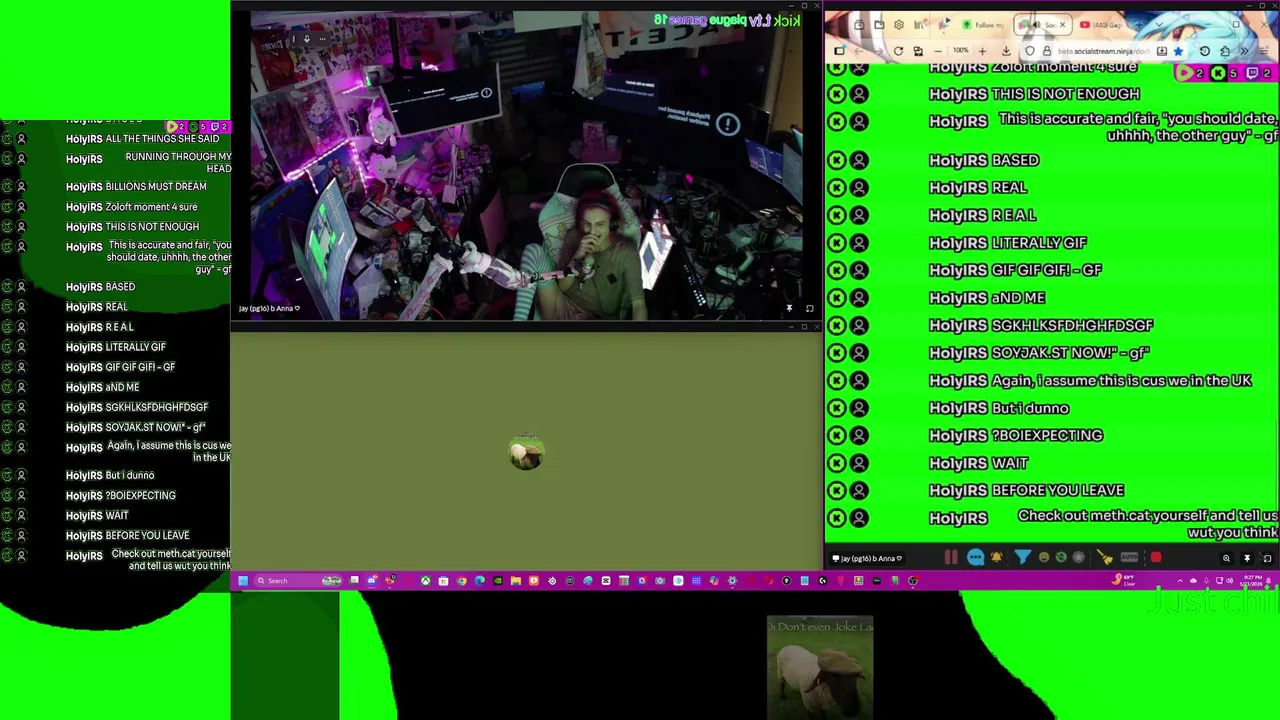This screenshot has width=1280, height=720.
Task: Click the Rumble viewer count badge in browser
Action: click(1189, 73)
